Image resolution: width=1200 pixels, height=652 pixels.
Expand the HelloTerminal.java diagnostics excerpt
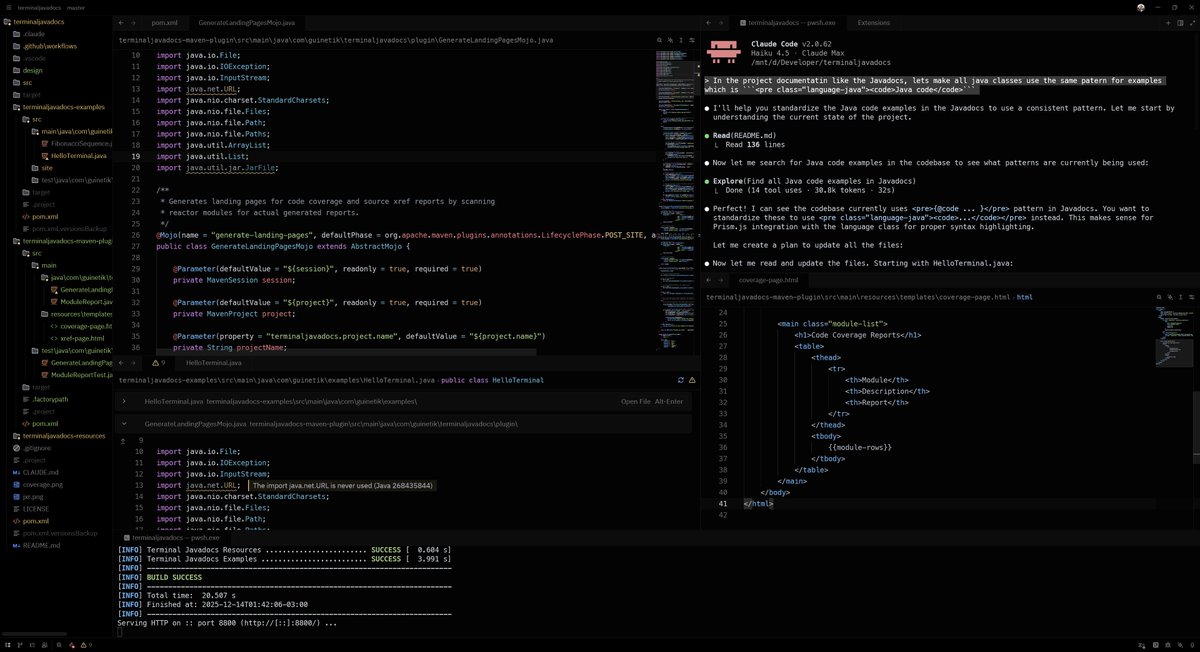pos(124,401)
